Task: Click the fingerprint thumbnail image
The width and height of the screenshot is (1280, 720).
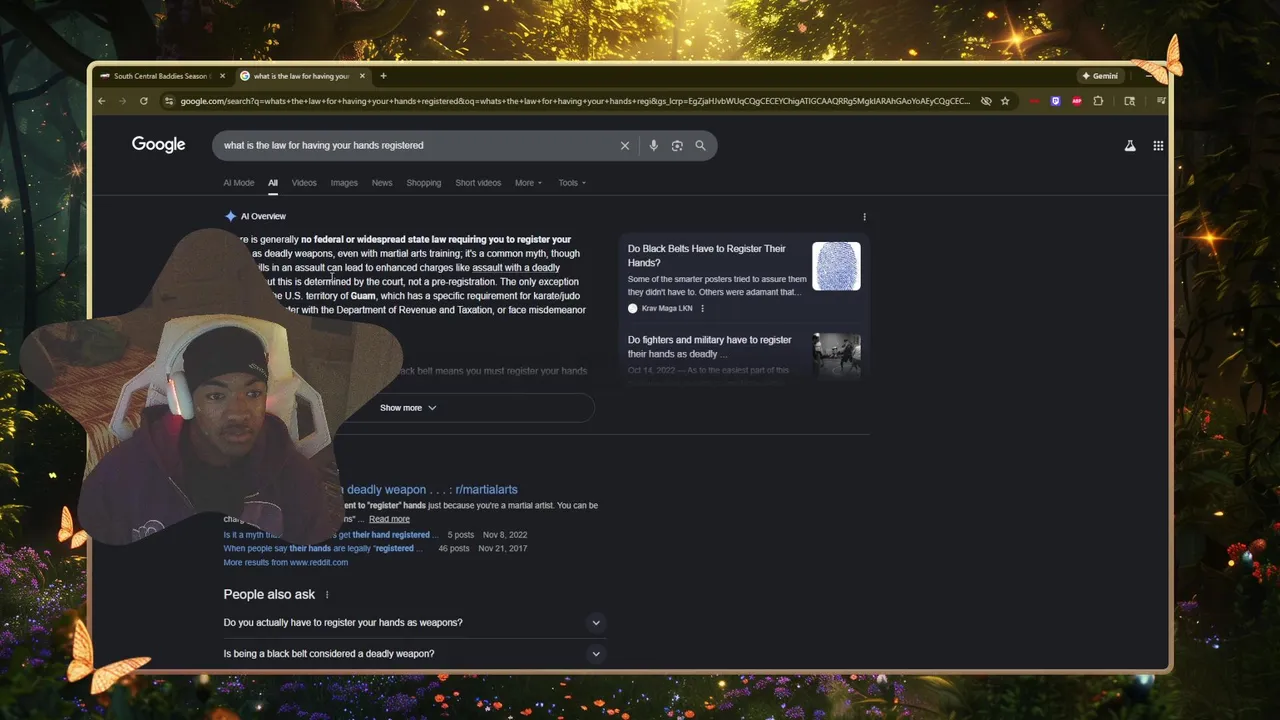Action: point(836,266)
